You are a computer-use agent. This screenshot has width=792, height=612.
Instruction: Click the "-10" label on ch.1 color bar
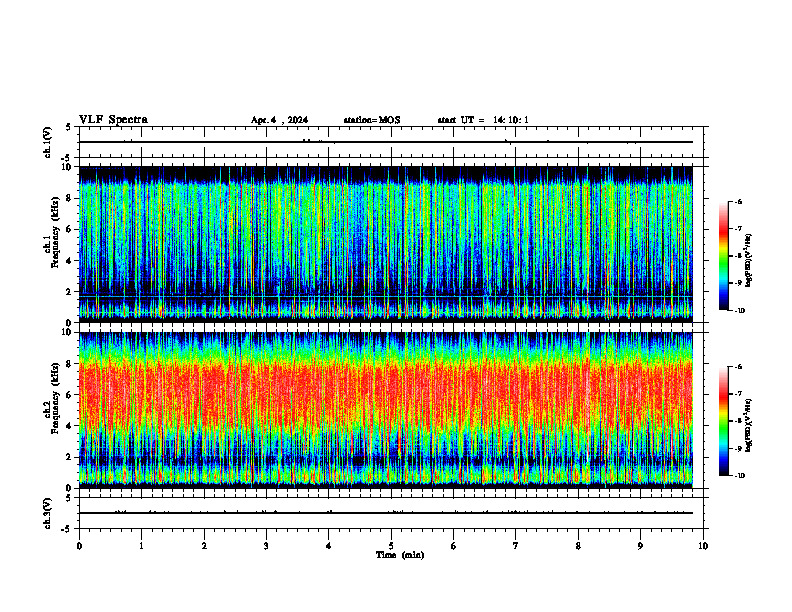coord(740,311)
